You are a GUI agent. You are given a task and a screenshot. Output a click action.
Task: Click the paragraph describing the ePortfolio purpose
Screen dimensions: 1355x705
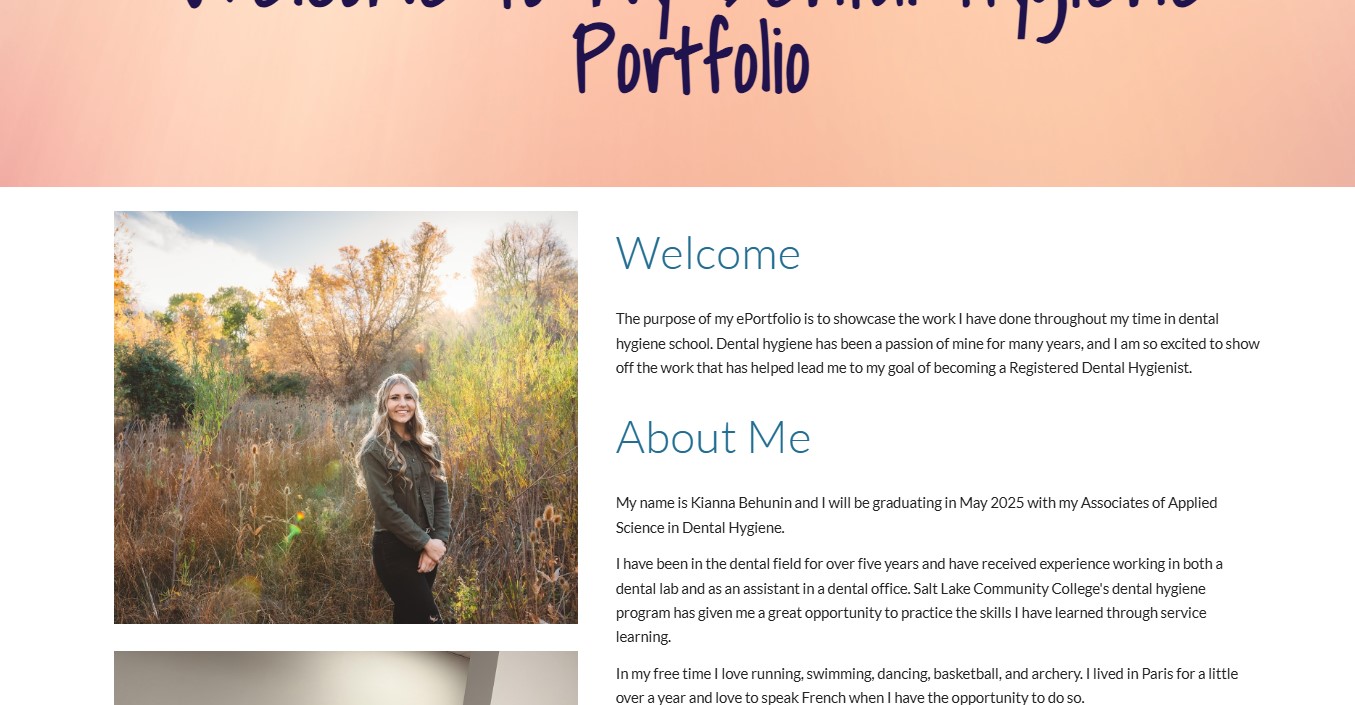pyautogui.click(x=938, y=343)
